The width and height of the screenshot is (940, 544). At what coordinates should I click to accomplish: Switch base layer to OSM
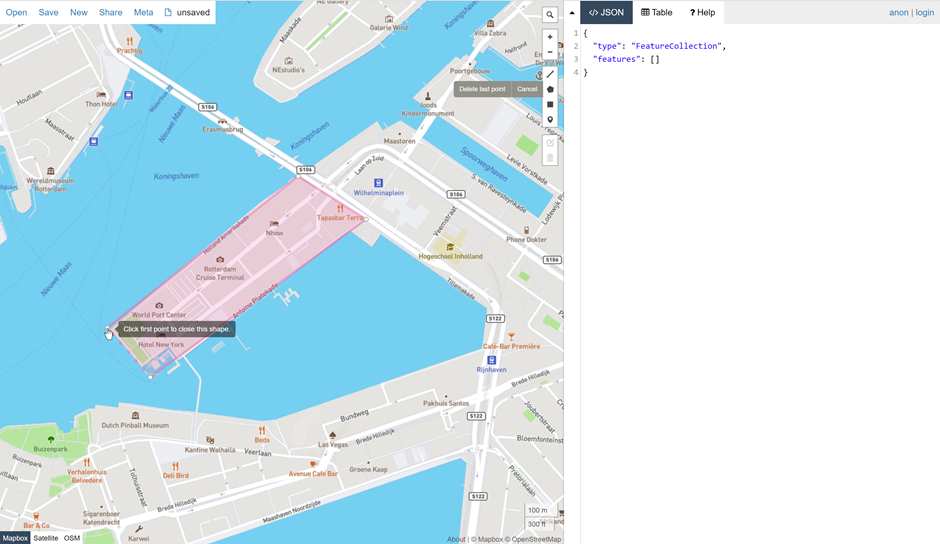[72, 538]
